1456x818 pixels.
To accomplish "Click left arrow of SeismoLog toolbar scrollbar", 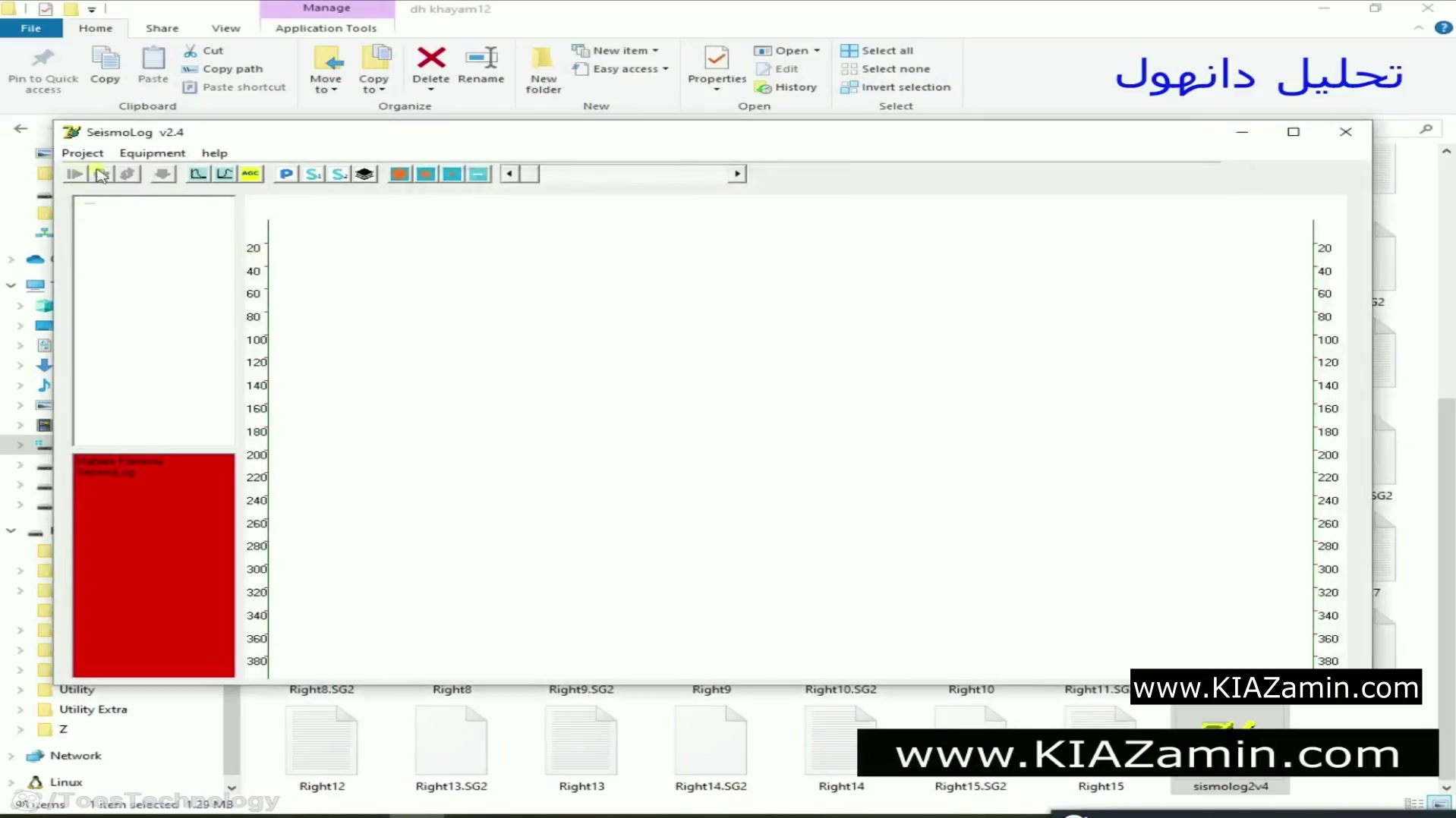I will coord(510,174).
